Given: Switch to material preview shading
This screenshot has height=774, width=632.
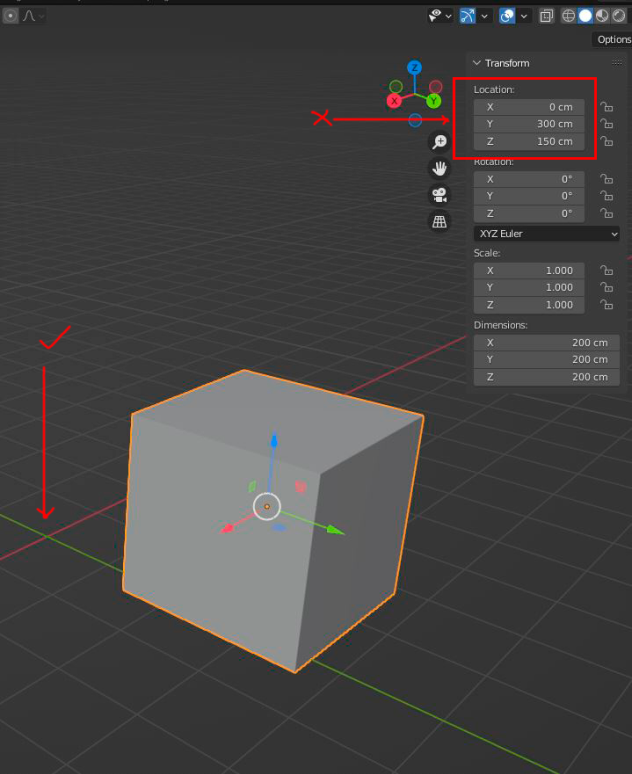Looking at the screenshot, I should point(602,16).
